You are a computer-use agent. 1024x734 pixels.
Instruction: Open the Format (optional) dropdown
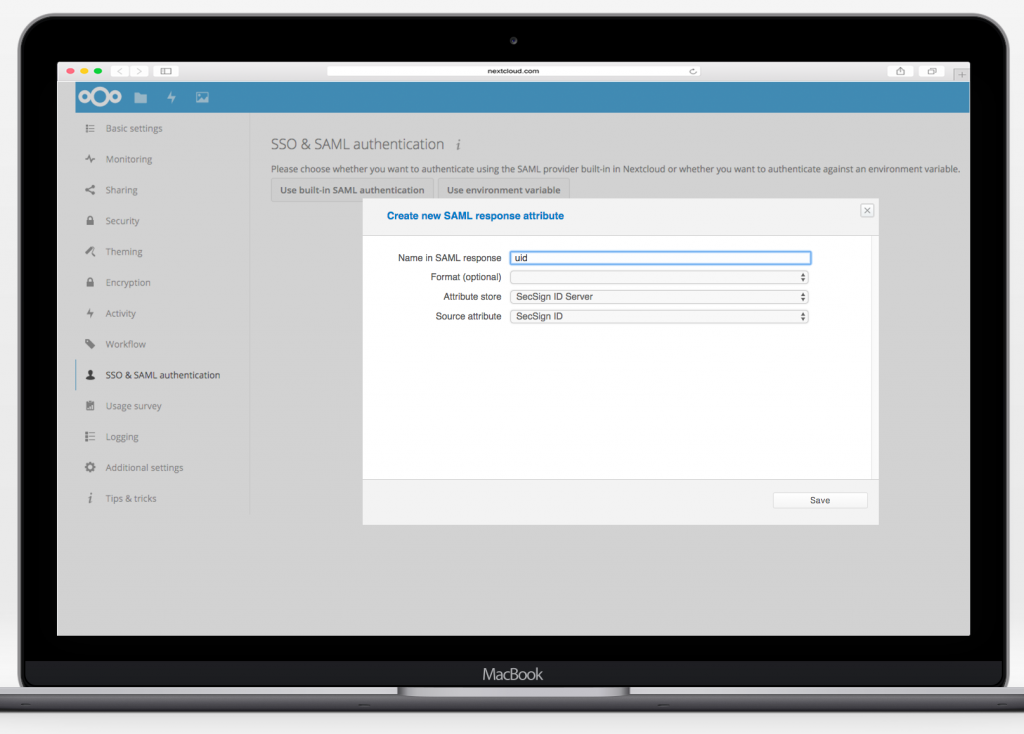coord(660,277)
